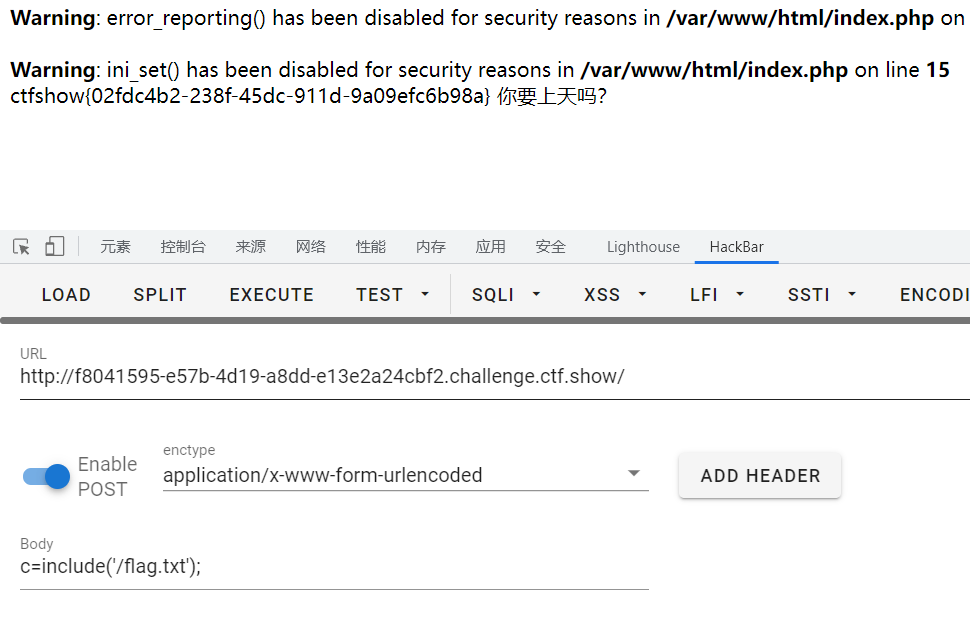The height and width of the screenshot is (625, 970).
Task: Expand the TEST dropdown arrow
Action: (425, 295)
